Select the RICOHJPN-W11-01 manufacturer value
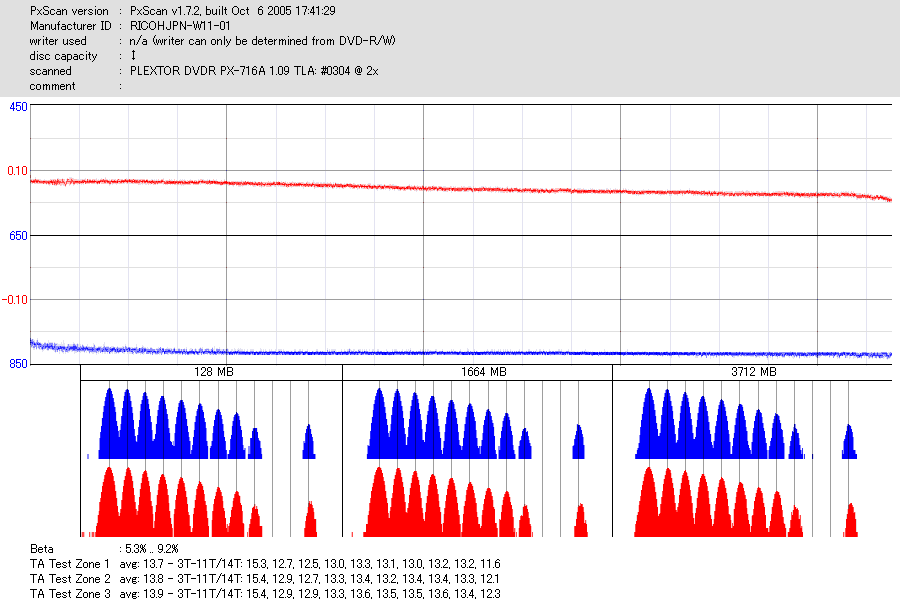The width and height of the screenshot is (900, 606). point(180,26)
